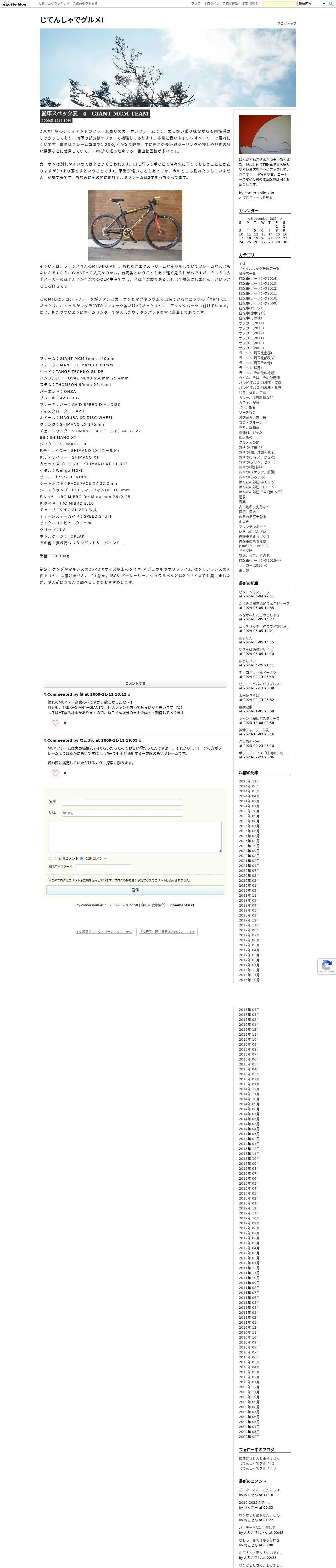This screenshot has width=336, height=1568.
Task: Open the GIANT MCM bicycle photo
Action: 135,225
